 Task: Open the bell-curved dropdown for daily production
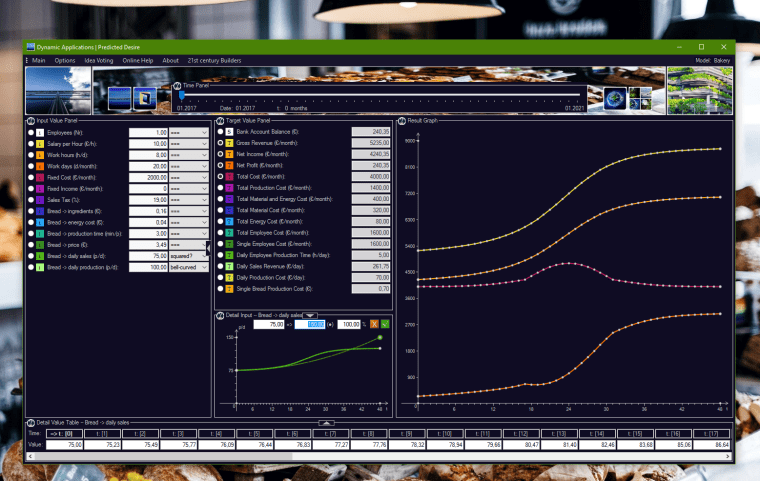point(188,267)
